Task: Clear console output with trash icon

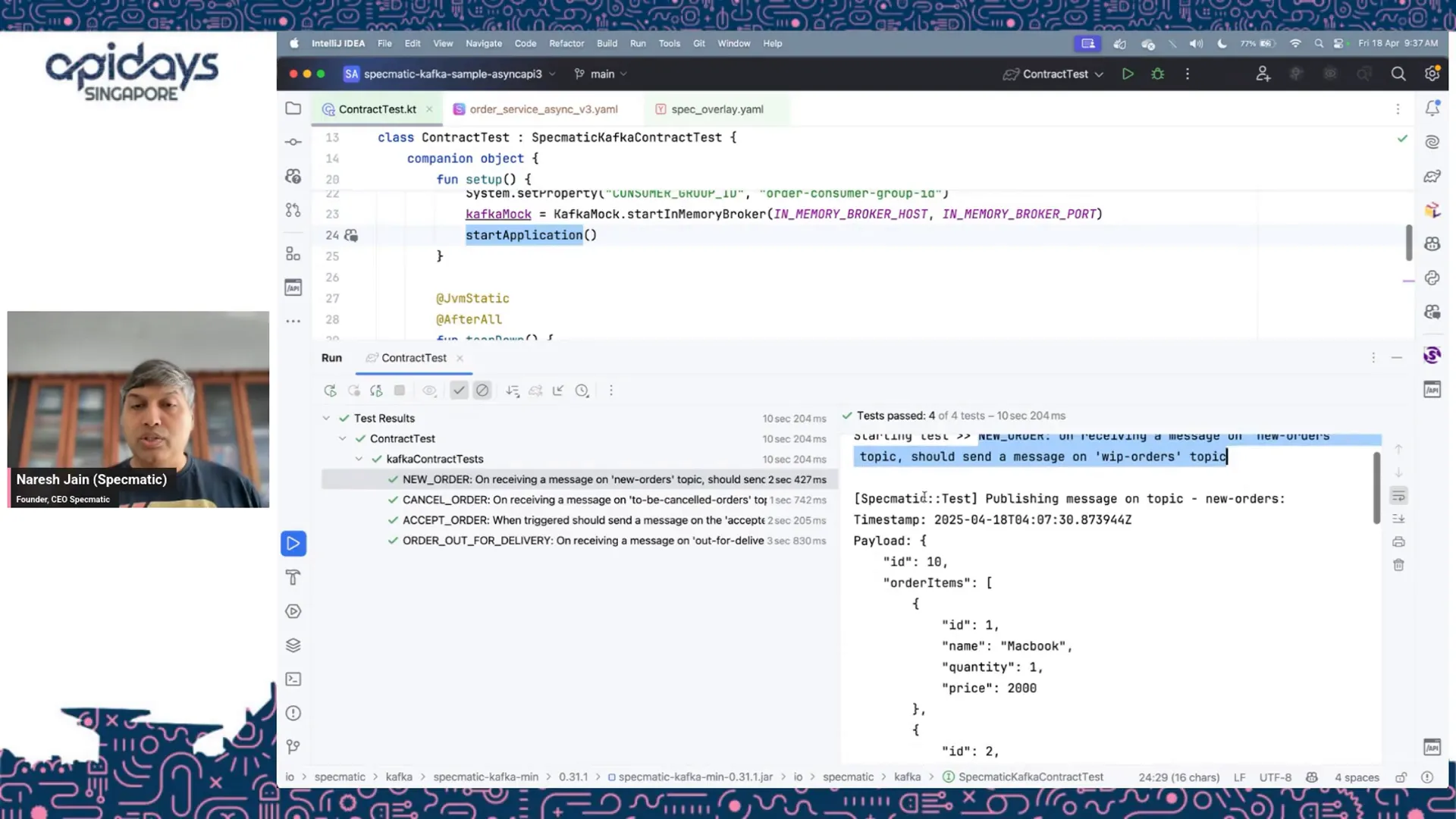Action: [x=1399, y=565]
